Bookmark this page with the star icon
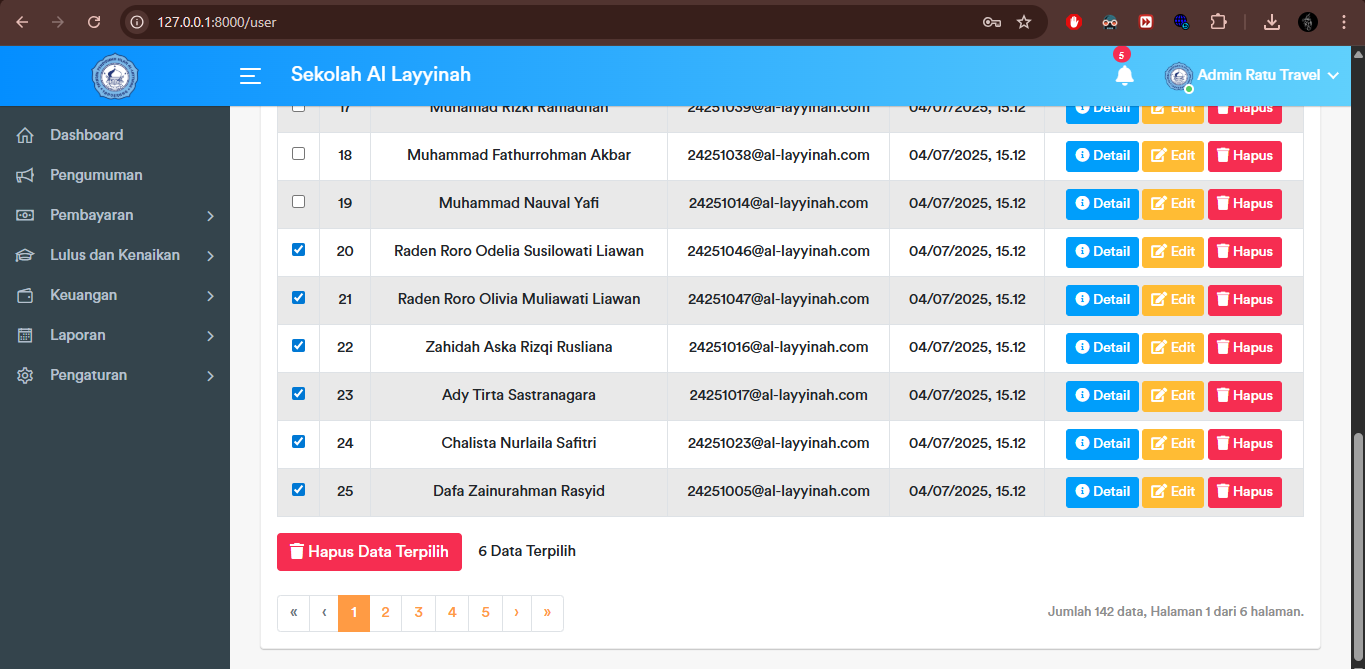The image size is (1365, 669). tap(1024, 22)
